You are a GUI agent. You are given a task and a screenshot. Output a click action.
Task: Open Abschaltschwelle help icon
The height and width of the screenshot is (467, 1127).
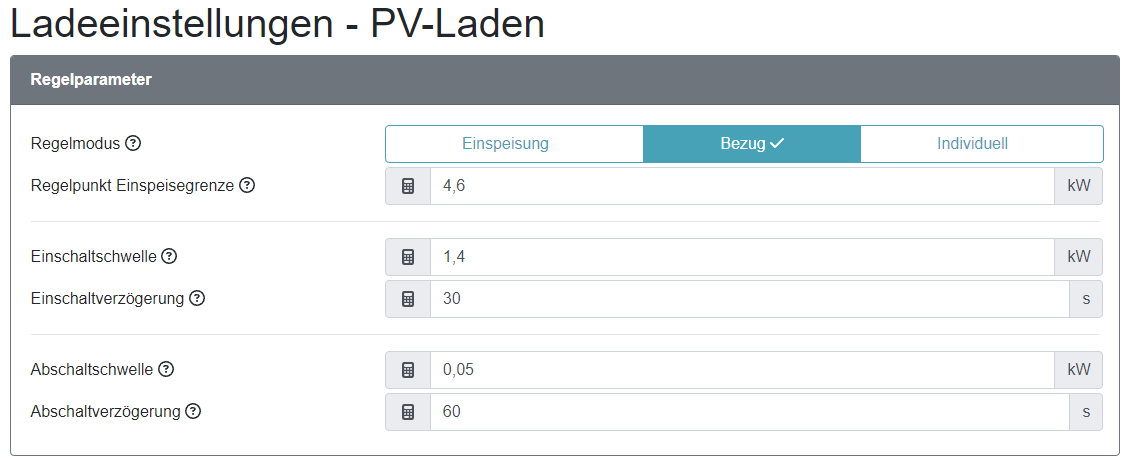[x=166, y=369]
